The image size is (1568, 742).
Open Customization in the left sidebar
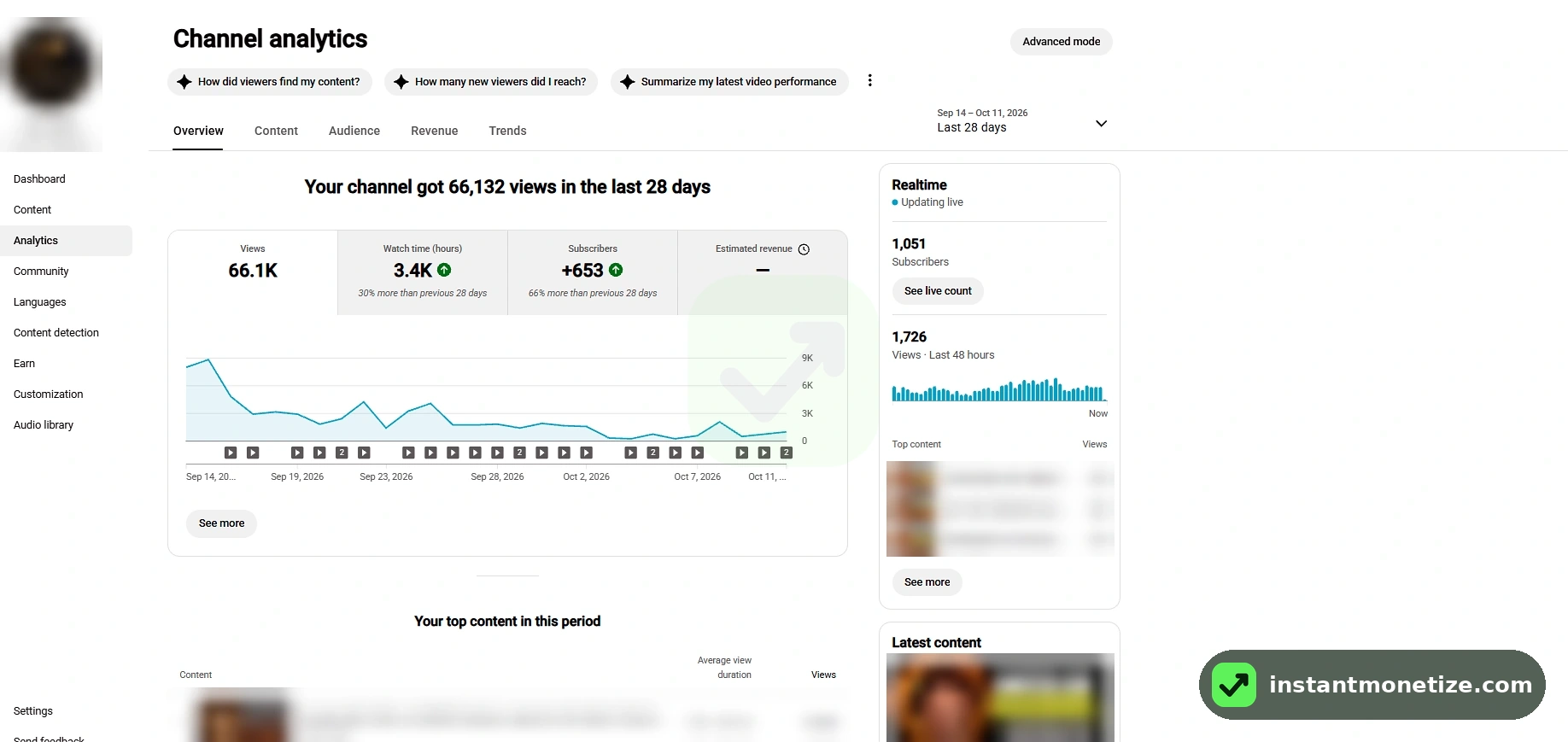67,394
